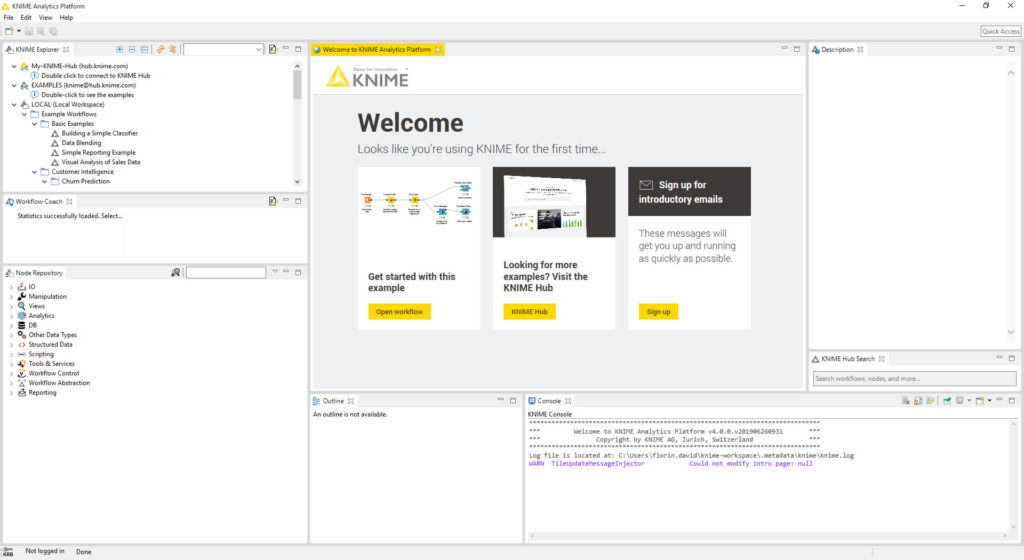Click the Node Repository search field

(226, 272)
